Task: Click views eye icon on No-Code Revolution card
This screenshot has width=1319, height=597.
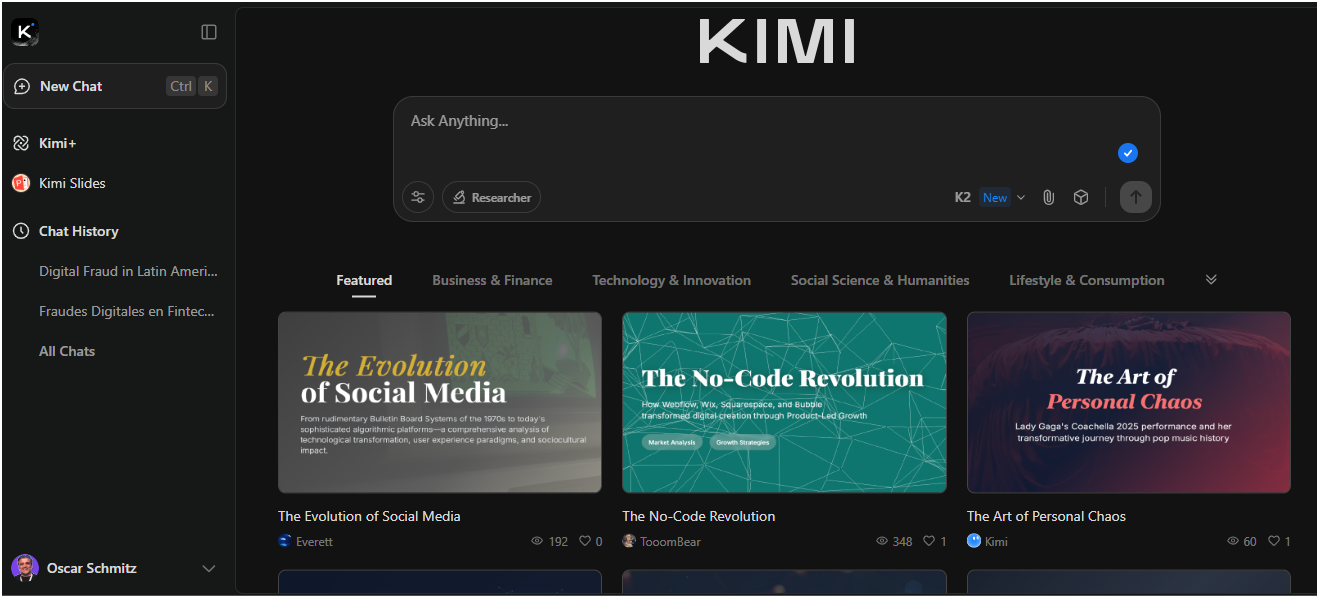Action: (882, 541)
